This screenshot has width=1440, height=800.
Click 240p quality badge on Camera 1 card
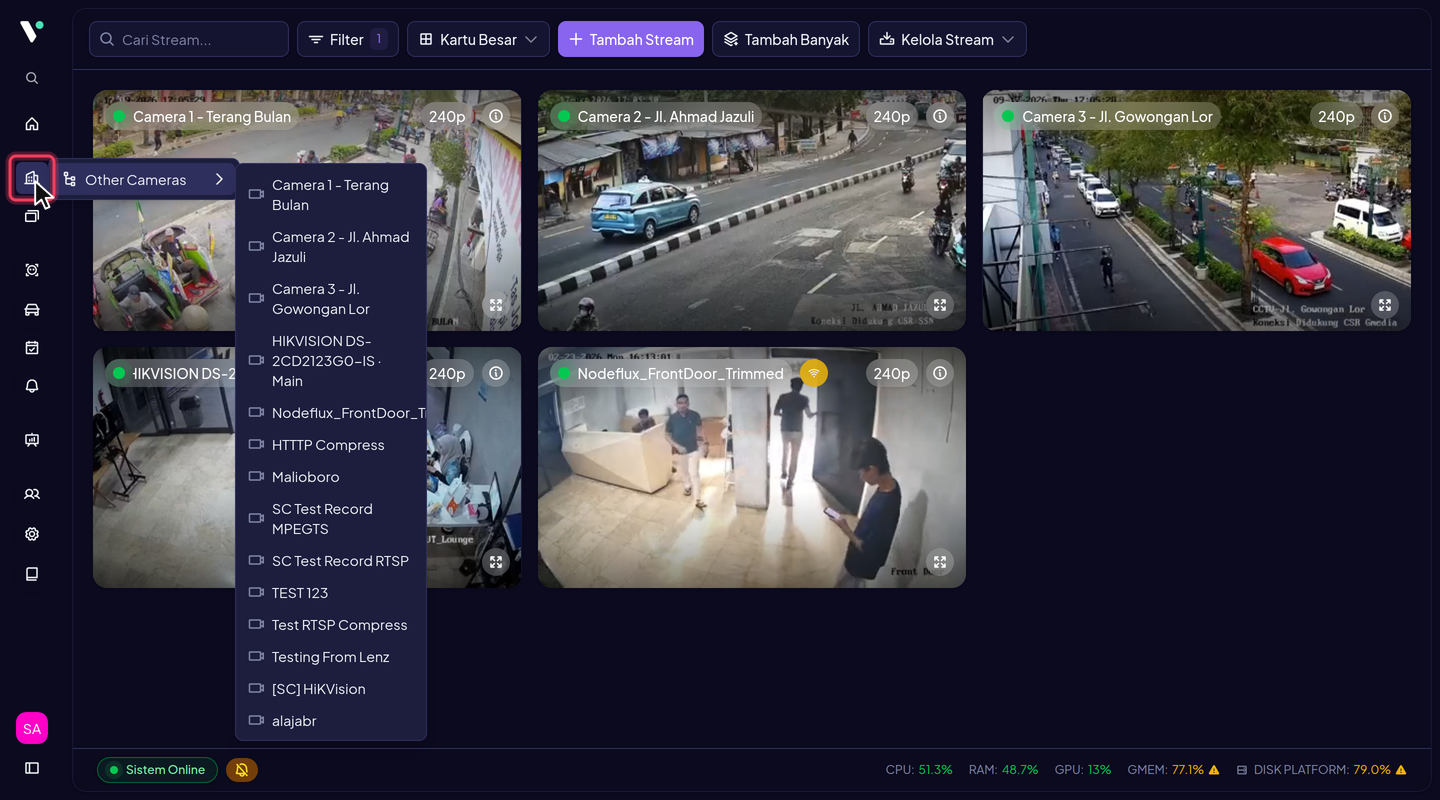point(447,117)
